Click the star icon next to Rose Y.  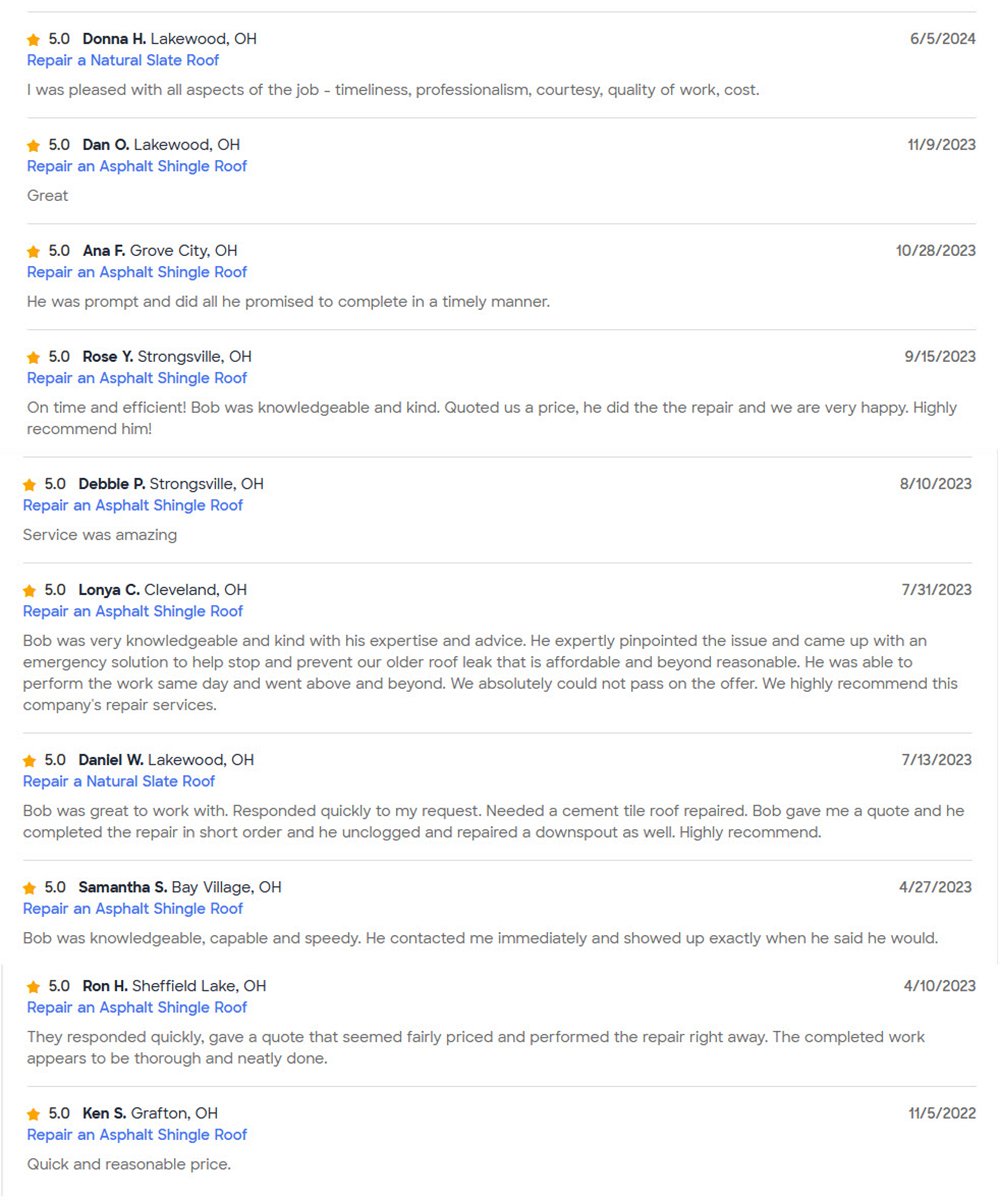coord(33,358)
